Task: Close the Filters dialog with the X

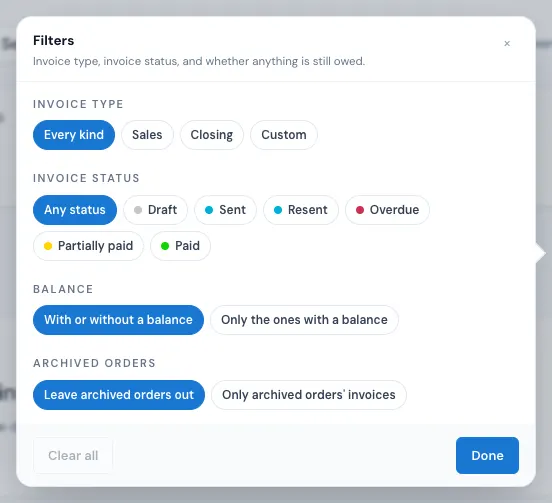Action: (507, 43)
